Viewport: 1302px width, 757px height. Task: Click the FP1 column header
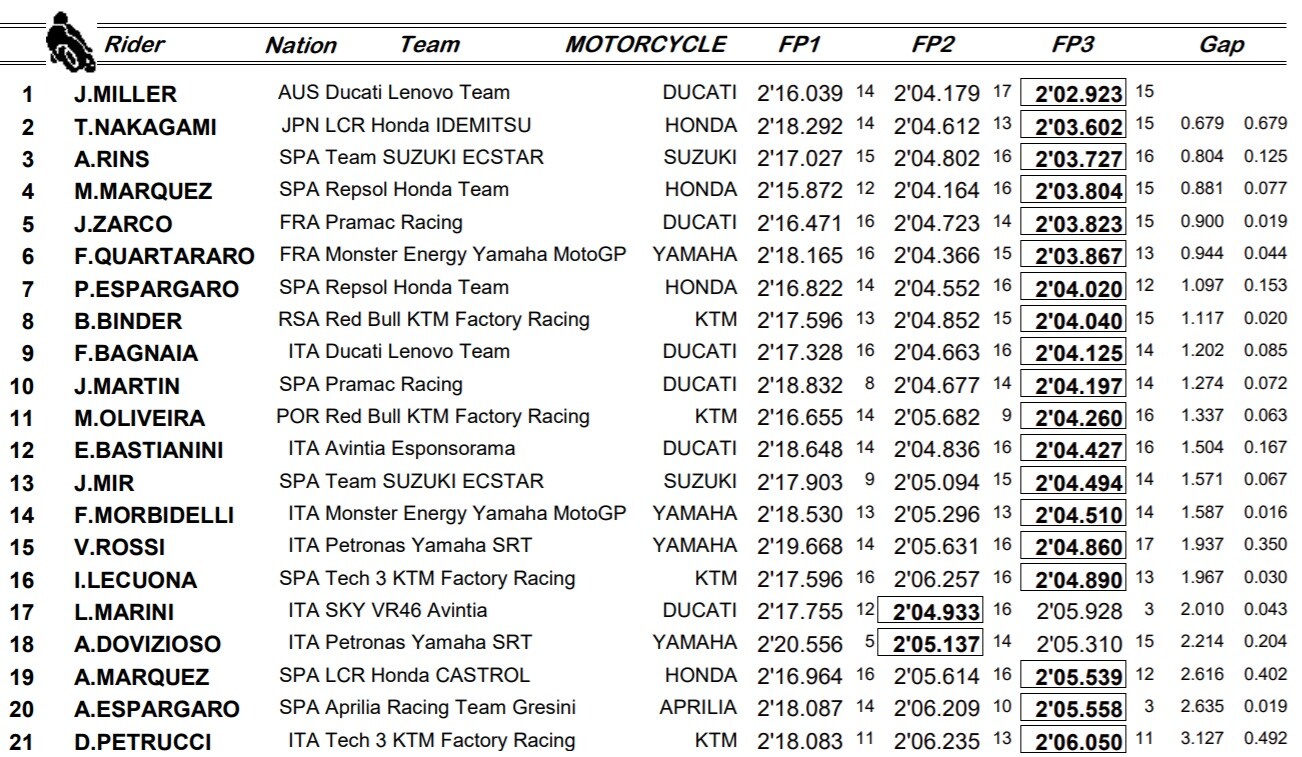pyautogui.click(x=801, y=44)
